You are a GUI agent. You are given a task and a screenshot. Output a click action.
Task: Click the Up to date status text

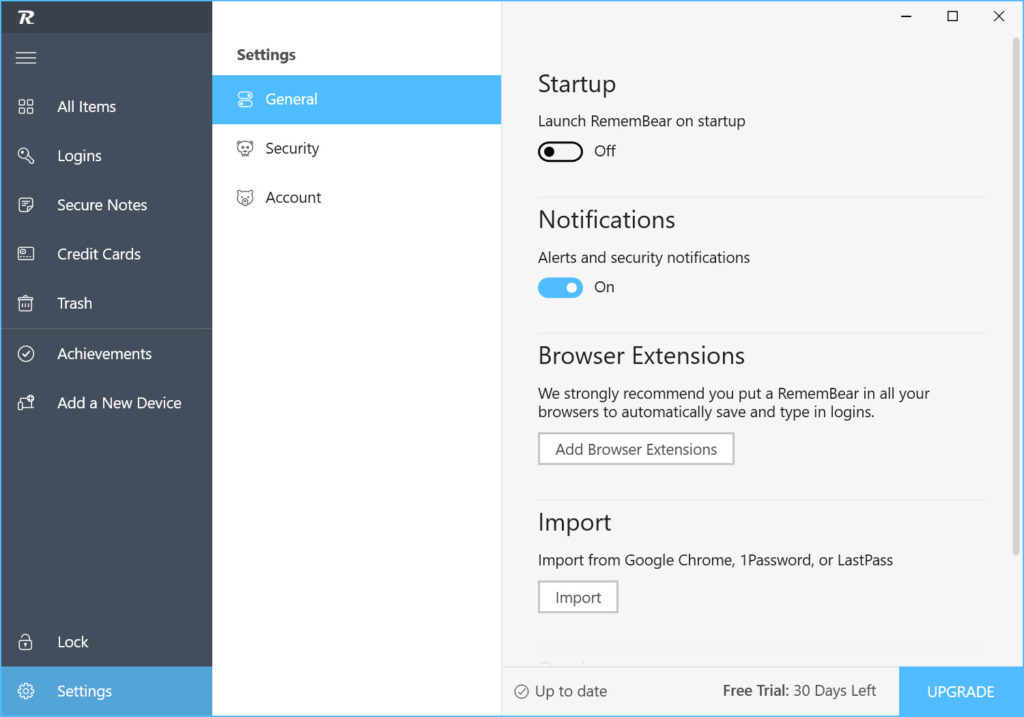tap(571, 692)
